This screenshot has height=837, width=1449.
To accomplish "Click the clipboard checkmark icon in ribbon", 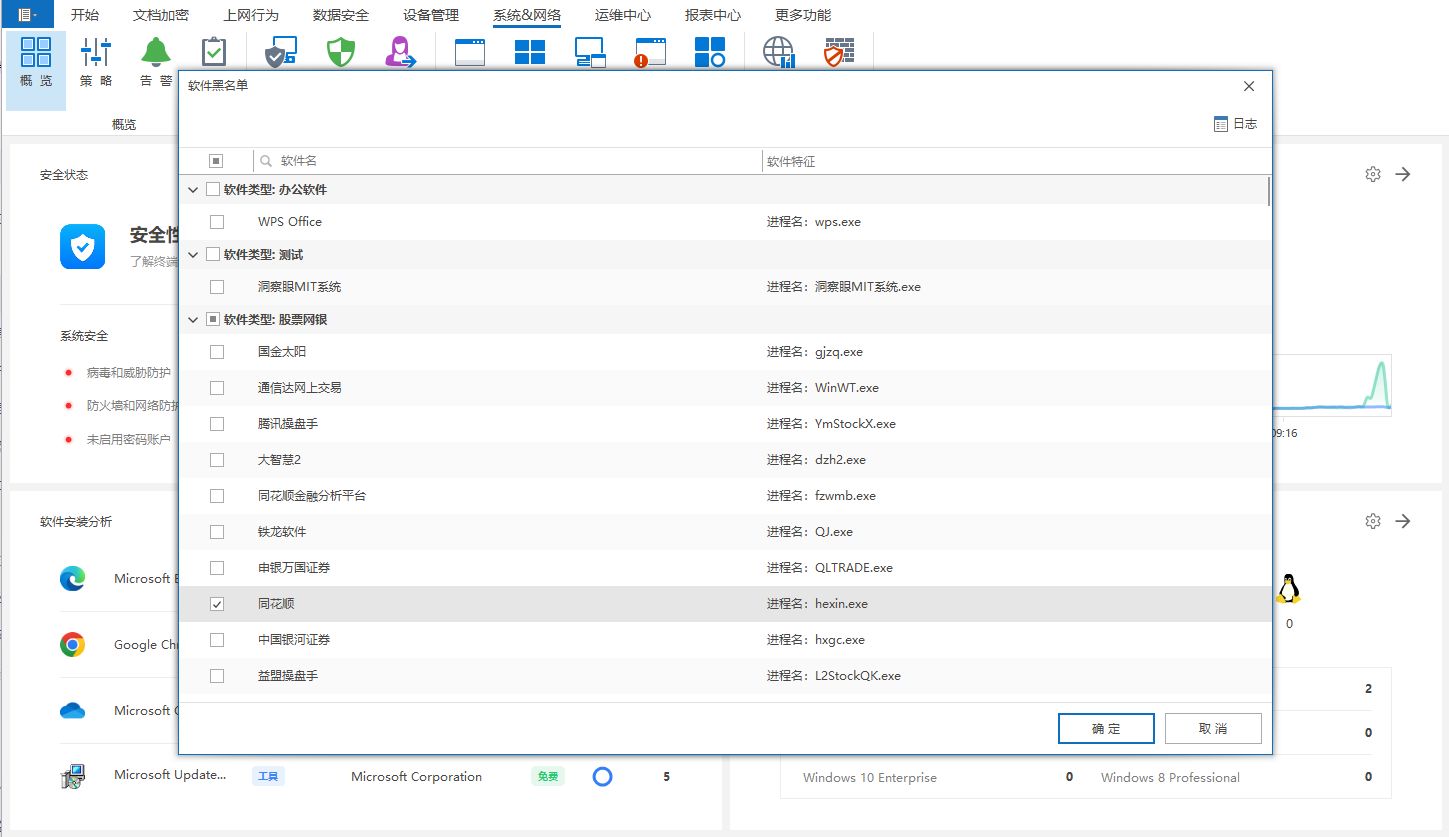I will [214, 52].
